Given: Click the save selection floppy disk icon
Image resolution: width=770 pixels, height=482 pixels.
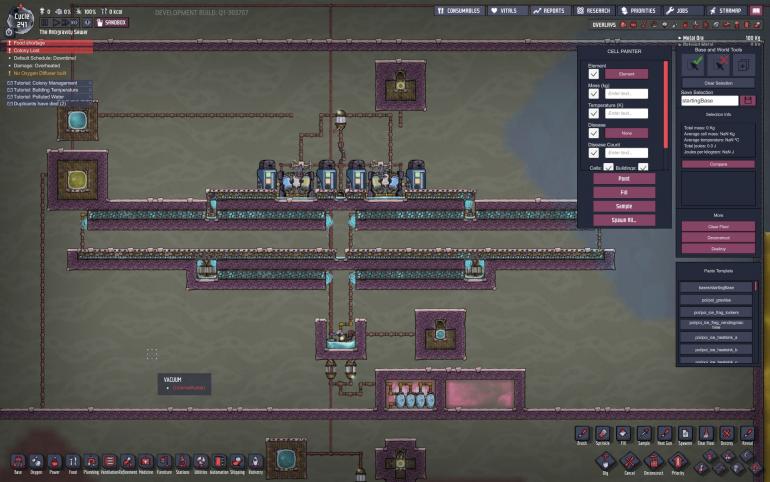Looking at the screenshot, I should tap(747, 100).
